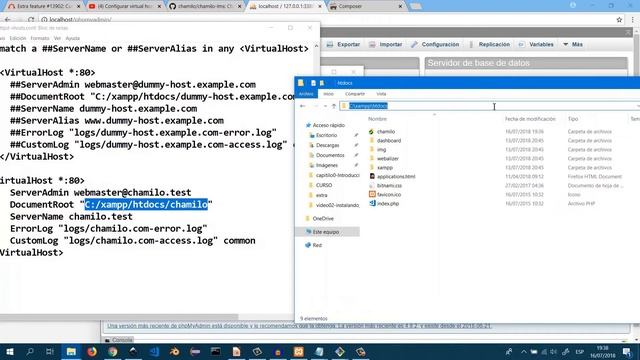Select the favicon.ico file
Screen dimensions: 640x360
[389, 194]
